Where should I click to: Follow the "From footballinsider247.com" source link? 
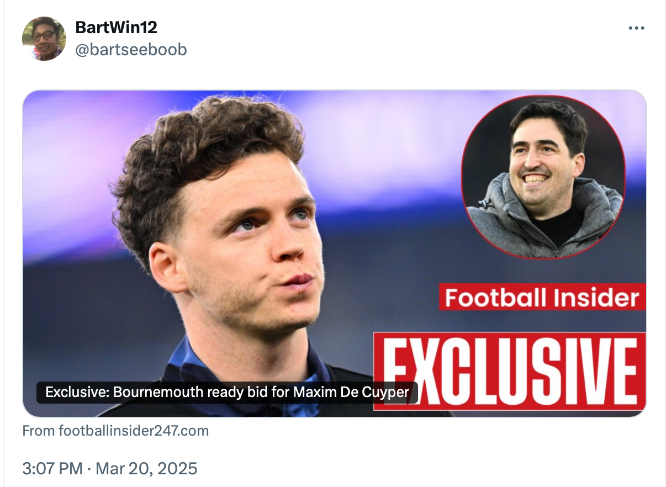(115, 431)
